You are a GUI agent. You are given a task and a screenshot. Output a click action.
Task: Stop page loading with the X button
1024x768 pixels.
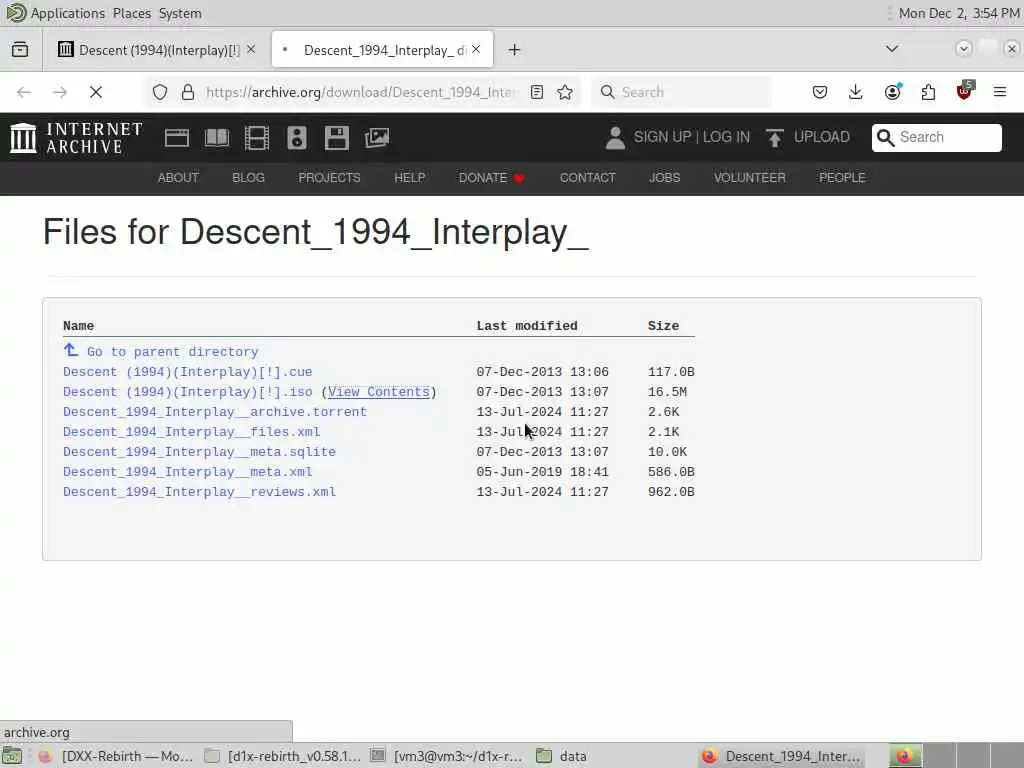click(96, 92)
